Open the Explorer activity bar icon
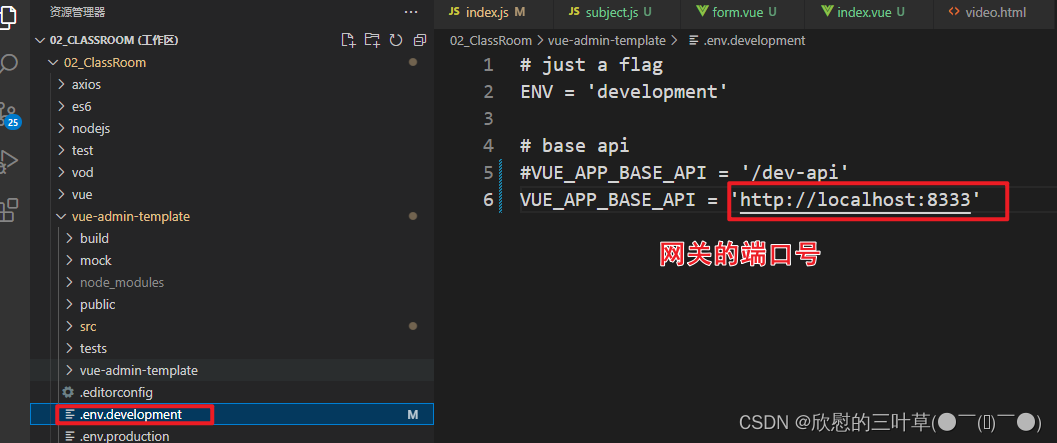This screenshot has height=443, width=1057. [7, 16]
